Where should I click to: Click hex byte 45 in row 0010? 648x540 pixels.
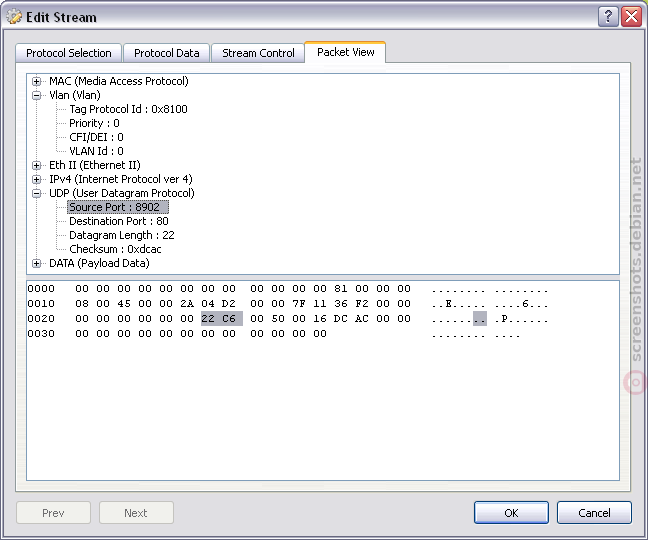pos(124,304)
